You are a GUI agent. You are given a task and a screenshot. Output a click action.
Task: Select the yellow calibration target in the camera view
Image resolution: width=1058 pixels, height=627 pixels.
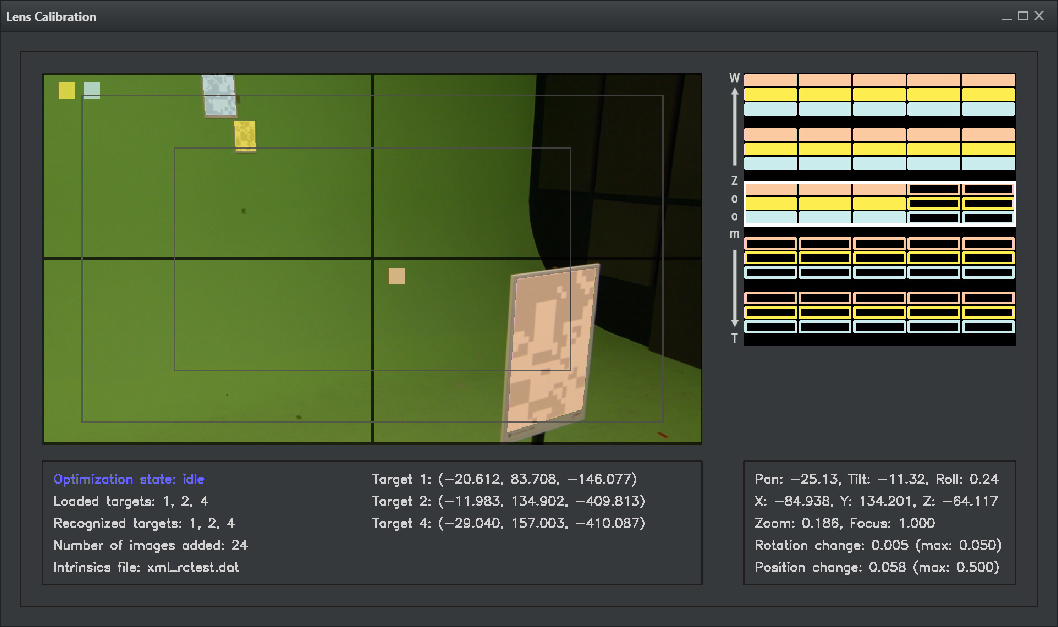point(245,134)
